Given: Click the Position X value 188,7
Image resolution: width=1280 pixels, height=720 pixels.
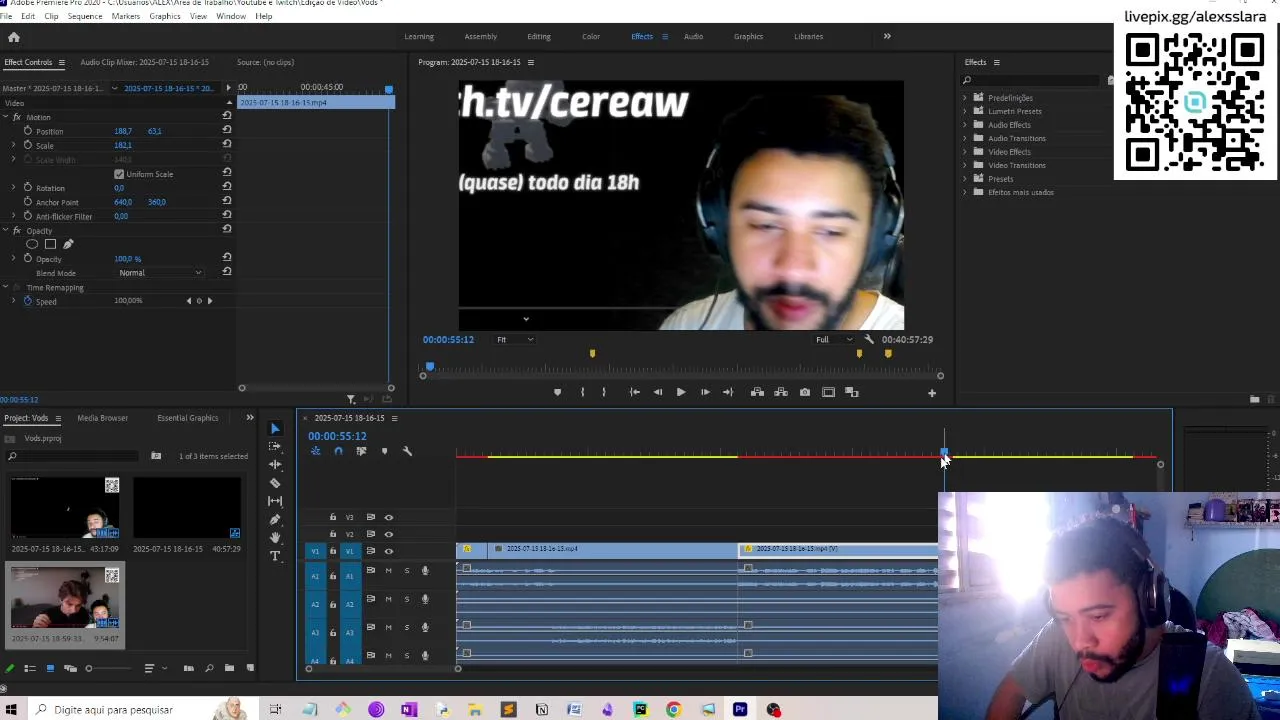Looking at the screenshot, I should tap(123, 131).
